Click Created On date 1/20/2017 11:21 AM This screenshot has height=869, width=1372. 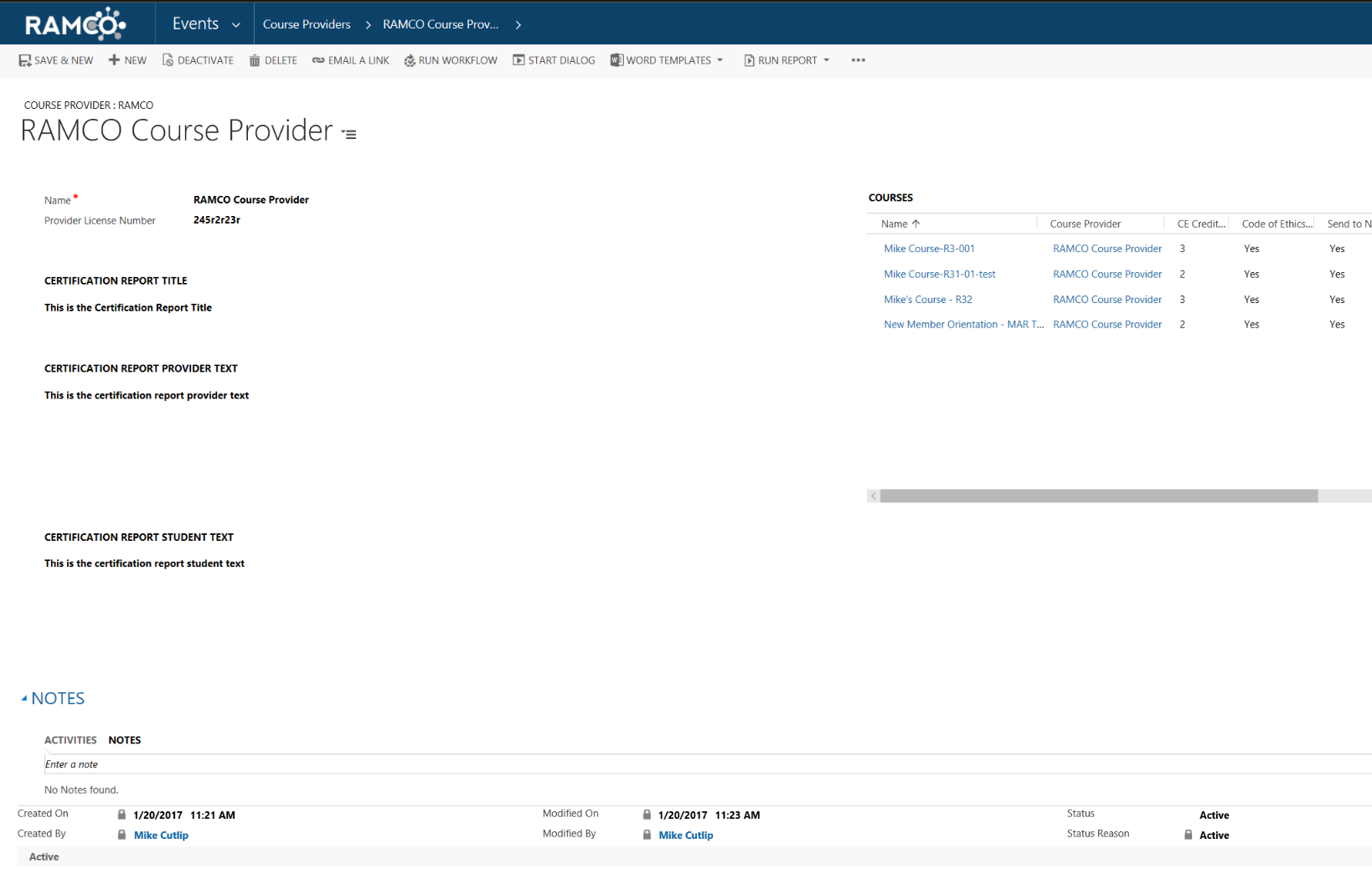pyautogui.click(x=183, y=815)
